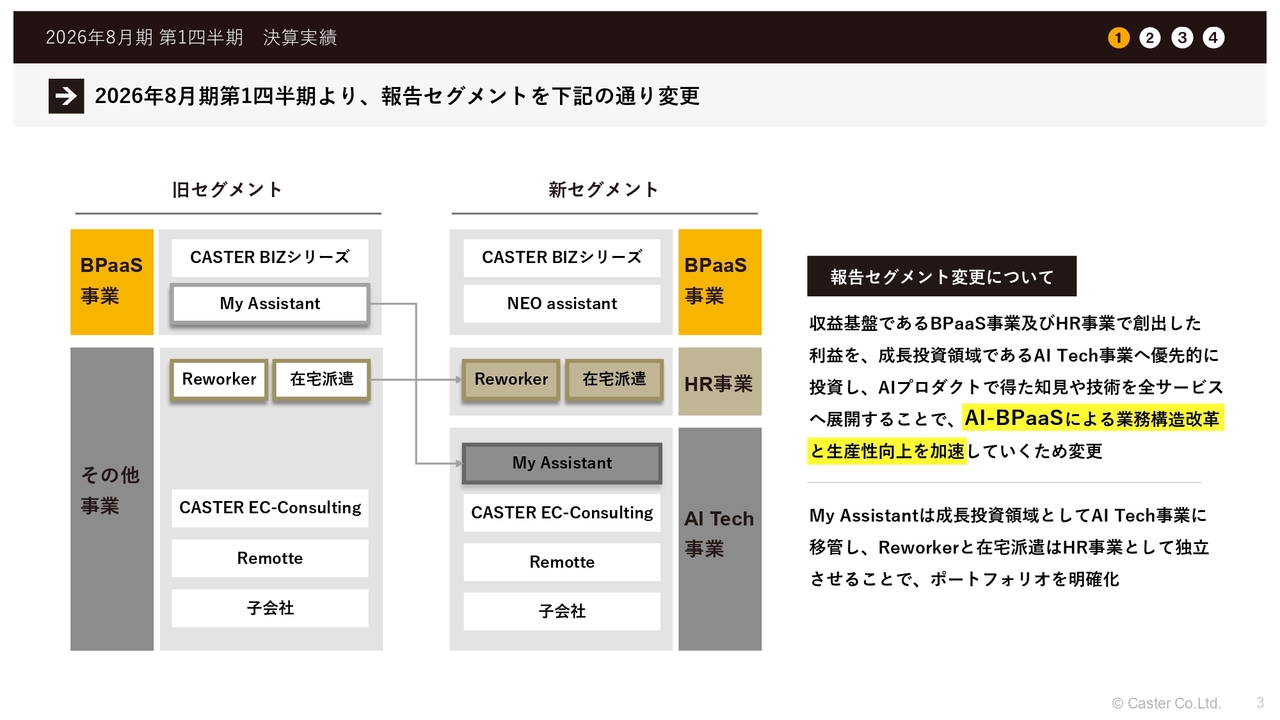Image resolution: width=1280 pixels, height=720 pixels.
Task: Switch to slide tab numbered 2
Action: click(x=1149, y=37)
